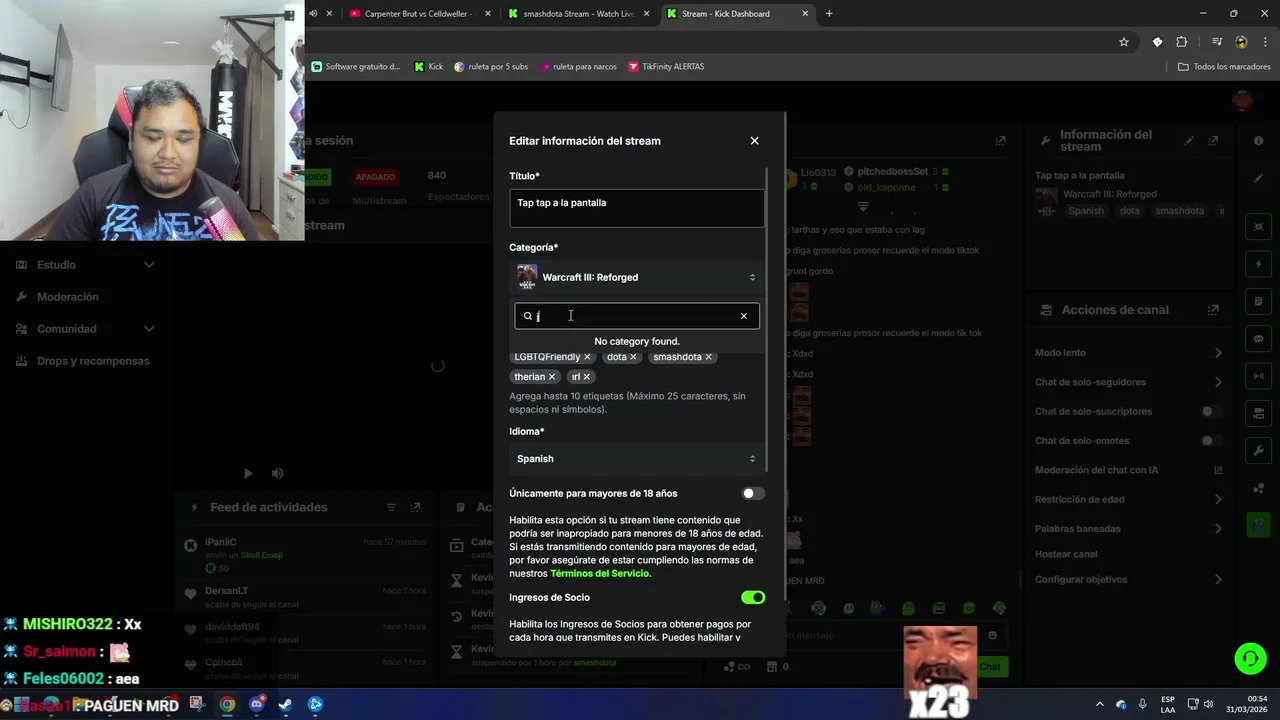1280x720 pixels.
Task: Pop out Acciones de canal panel
Action: [x=1213, y=310]
